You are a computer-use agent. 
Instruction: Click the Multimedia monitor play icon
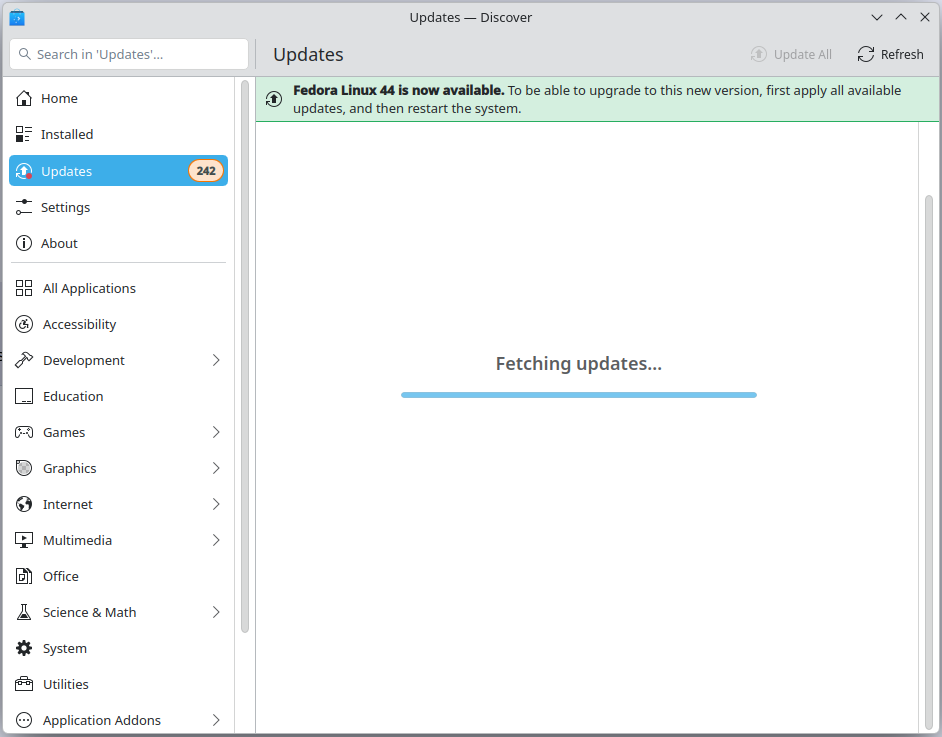point(23,541)
